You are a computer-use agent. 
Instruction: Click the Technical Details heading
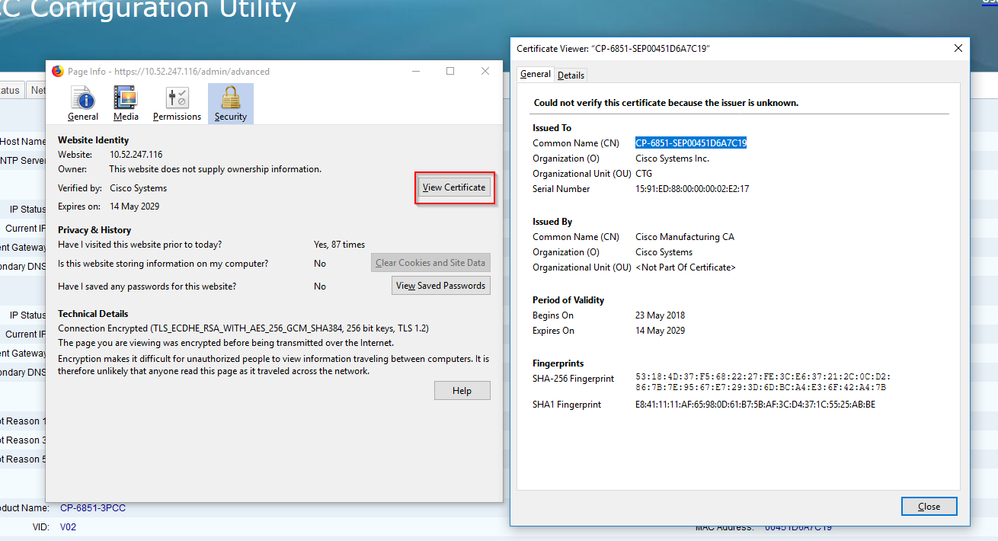point(93,314)
